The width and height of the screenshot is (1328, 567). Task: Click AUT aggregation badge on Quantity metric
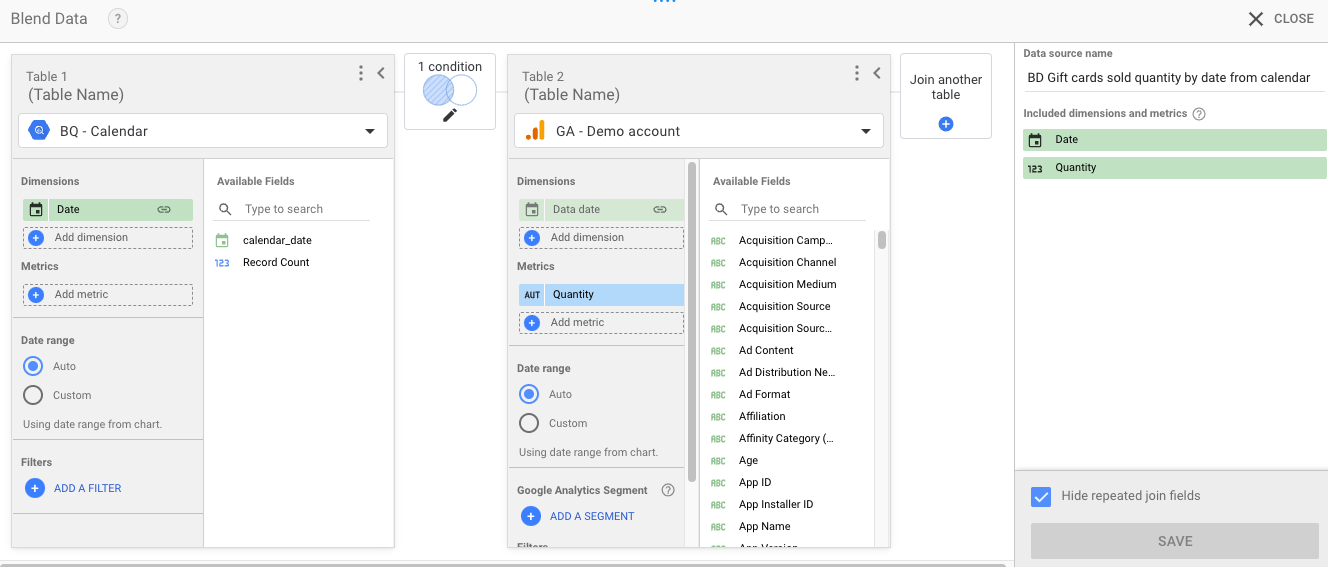pyautogui.click(x=532, y=295)
